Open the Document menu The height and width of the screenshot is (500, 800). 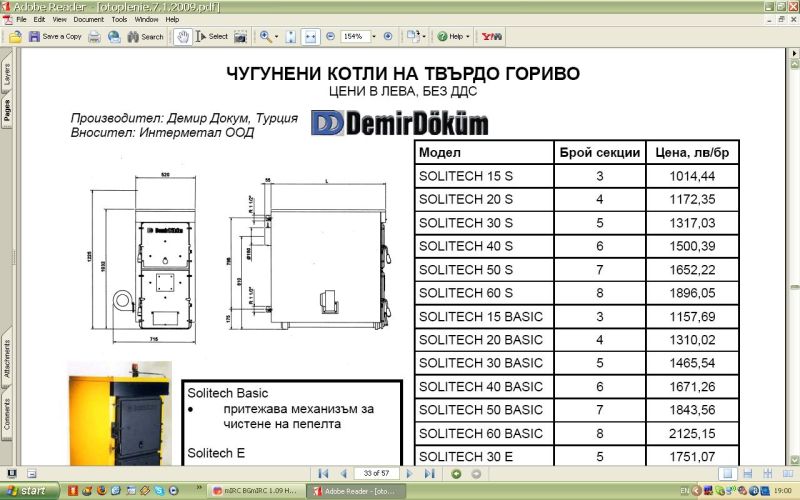pos(88,19)
